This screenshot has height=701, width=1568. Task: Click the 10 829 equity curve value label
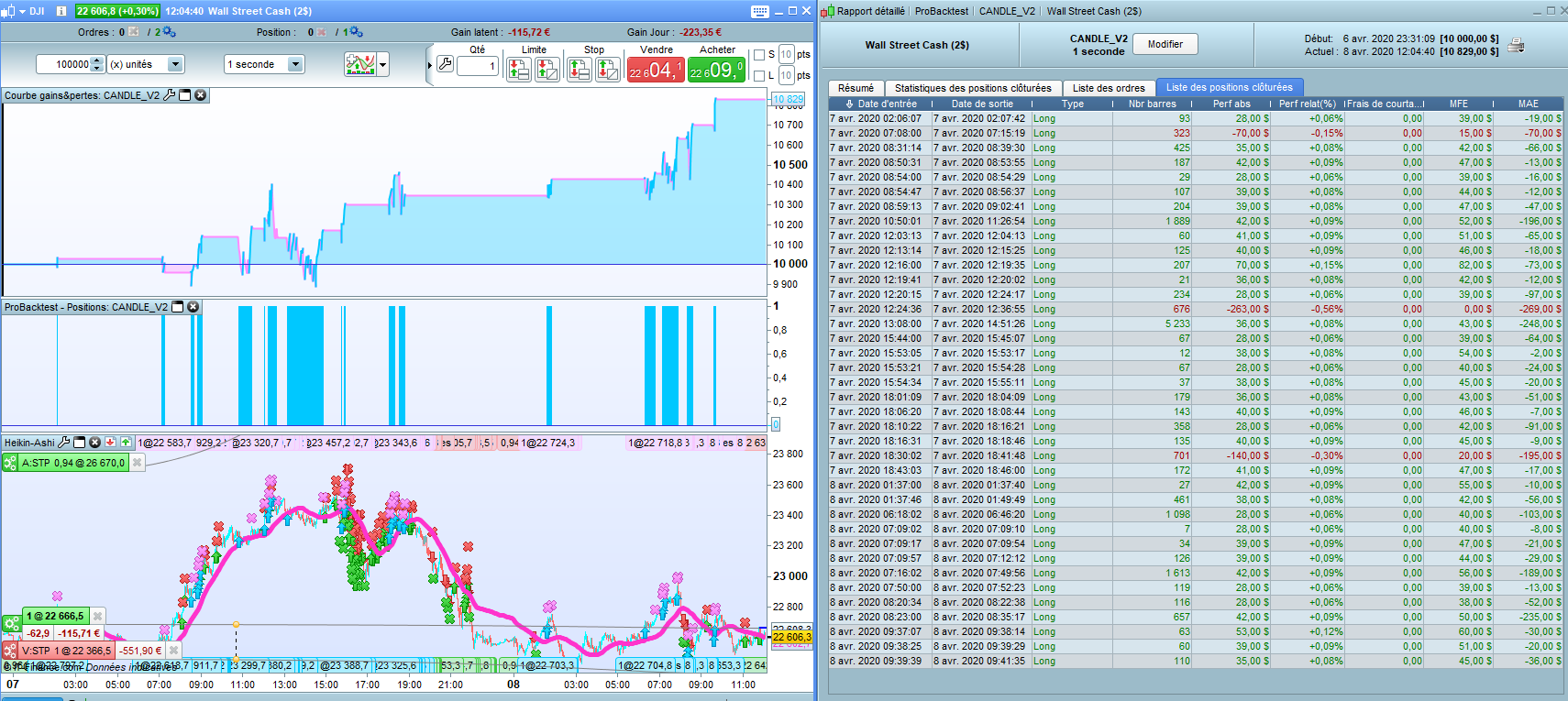pyautogui.click(x=788, y=99)
